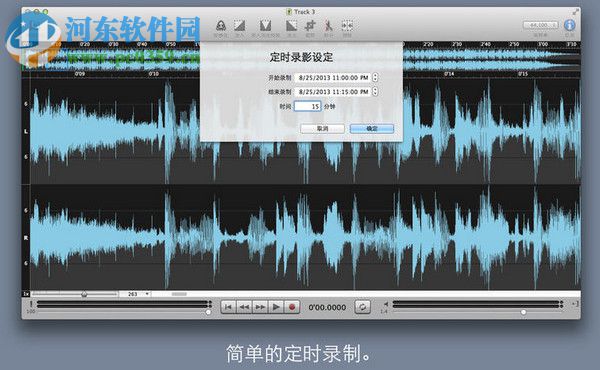The width and height of the screenshot is (600, 370).
Task: Click the time counter 0'00.0000
Action: pyautogui.click(x=327, y=307)
